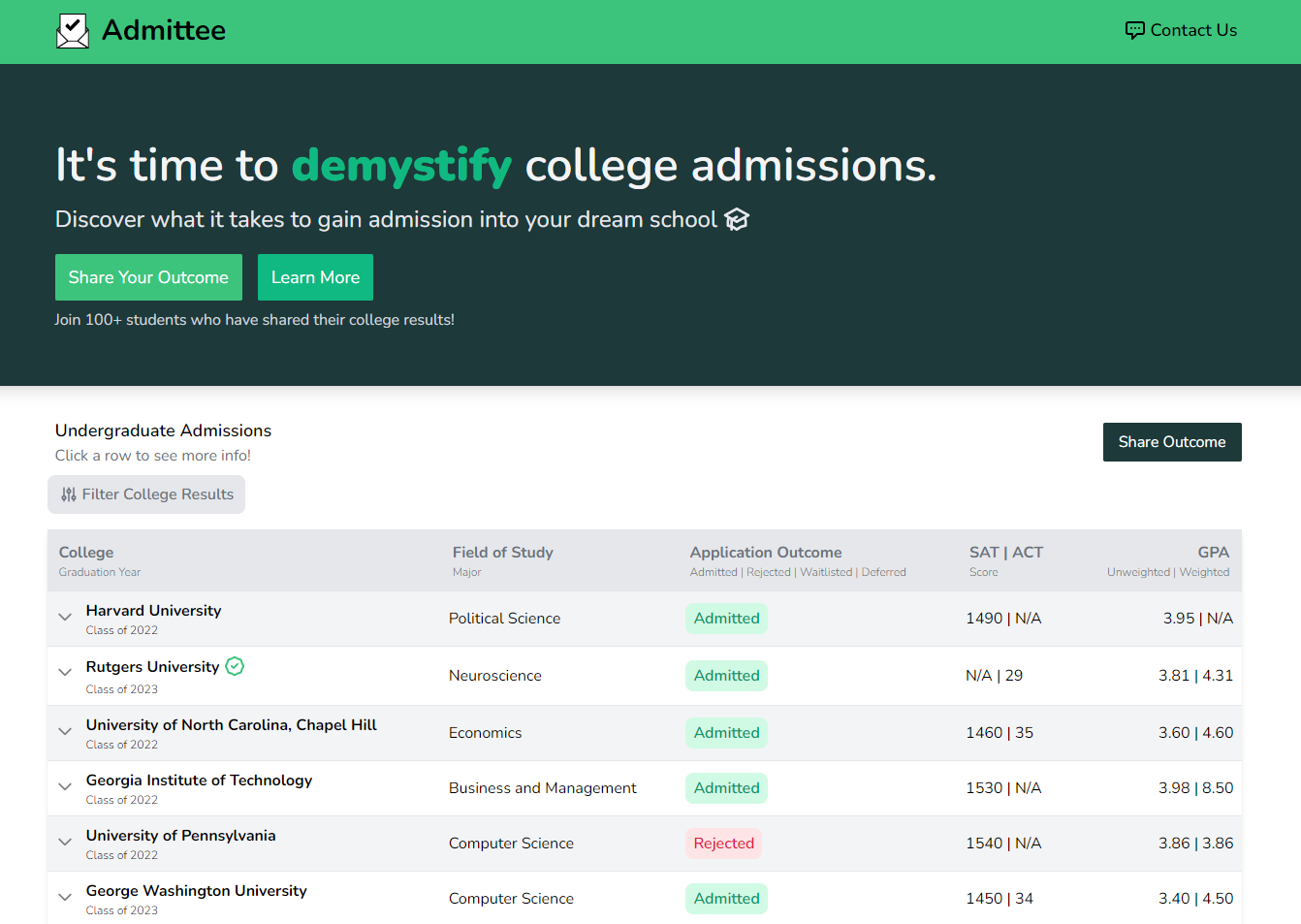Expand the George Washington University row chevron
The image size is (1301, 924).
point(65,897)
